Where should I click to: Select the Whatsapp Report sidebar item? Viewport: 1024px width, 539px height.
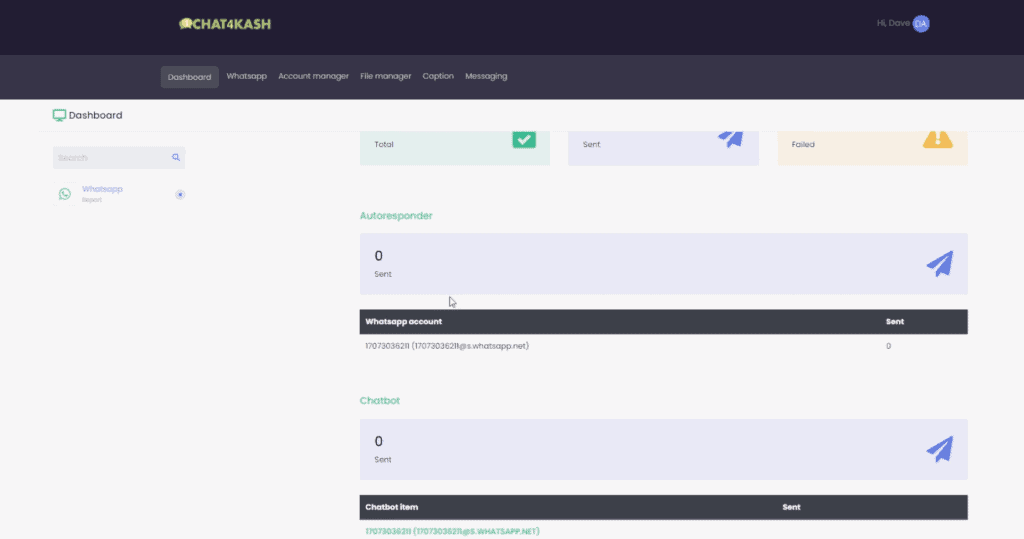[119, 194]
